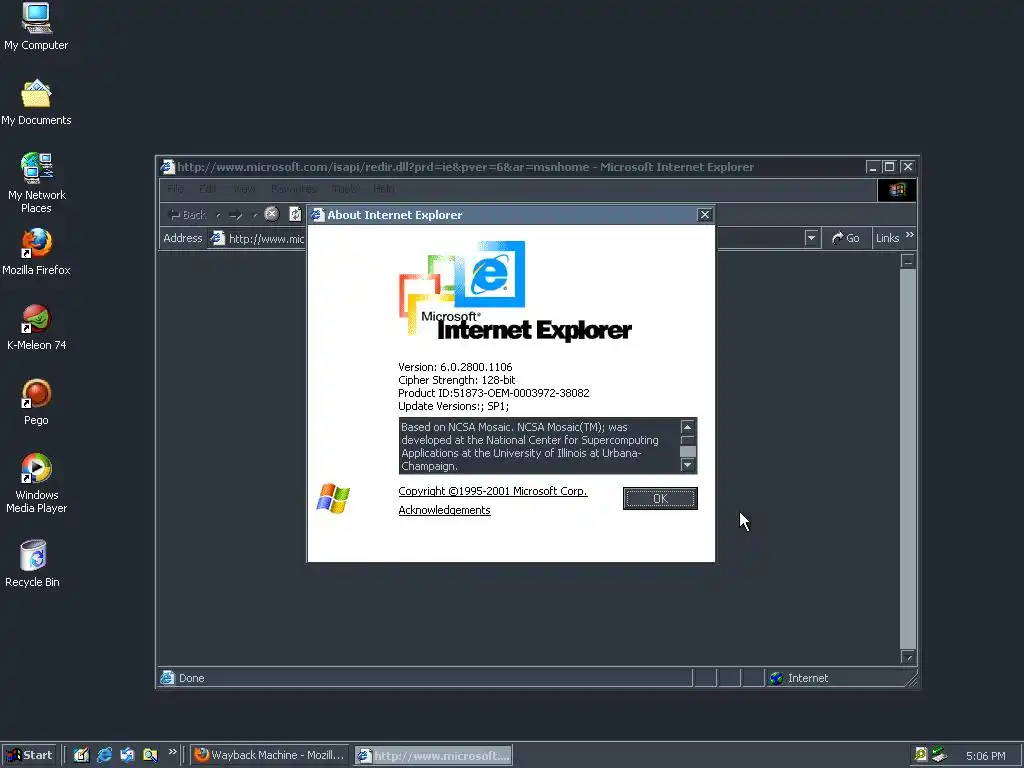Viewport: 1024px width, 768px height.
Task: Switch to Wayback Machine Firefox taskbar button
Action: [x=270, y=755]
